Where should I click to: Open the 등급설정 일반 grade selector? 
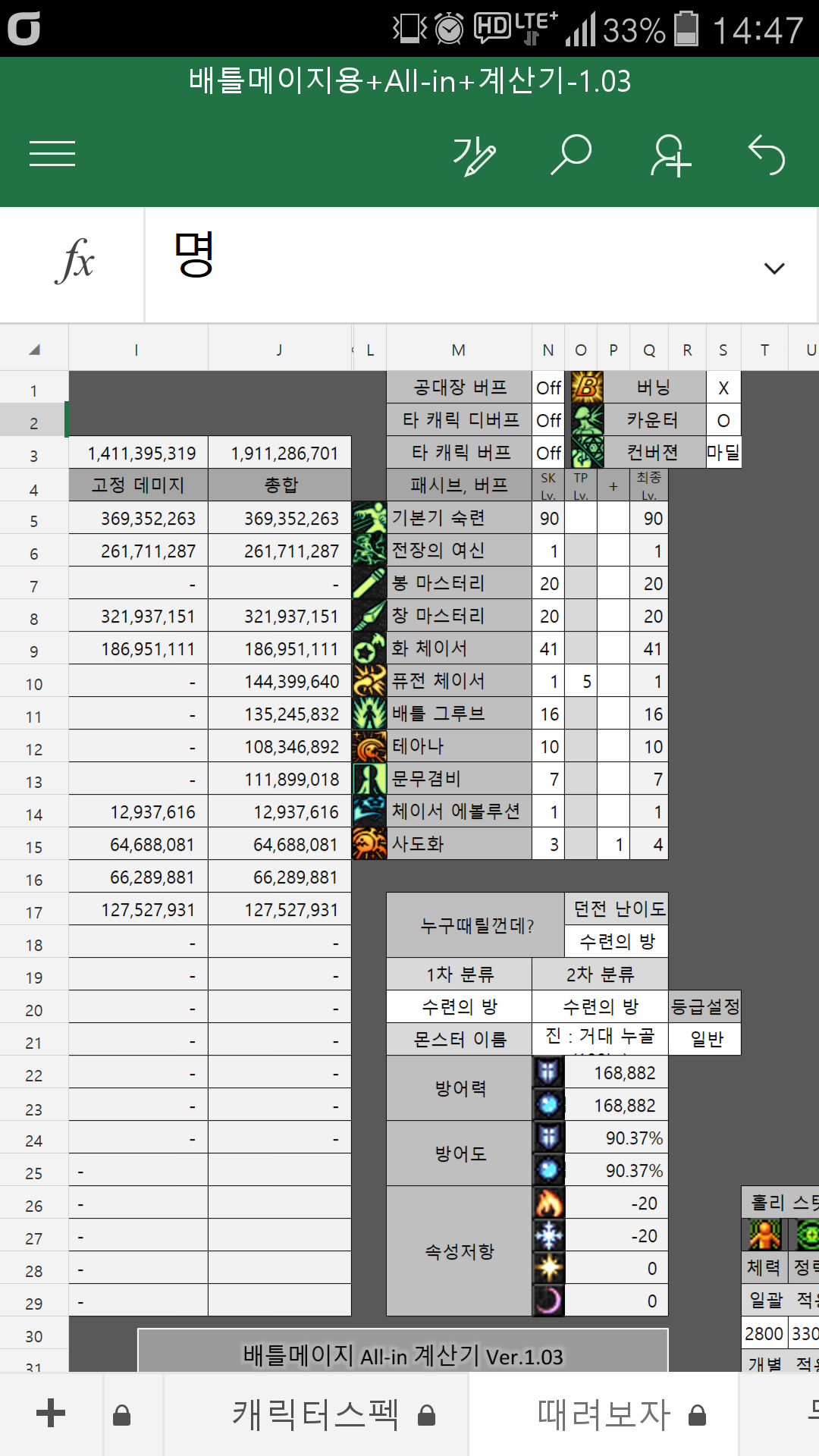(x=705, y=1039)
